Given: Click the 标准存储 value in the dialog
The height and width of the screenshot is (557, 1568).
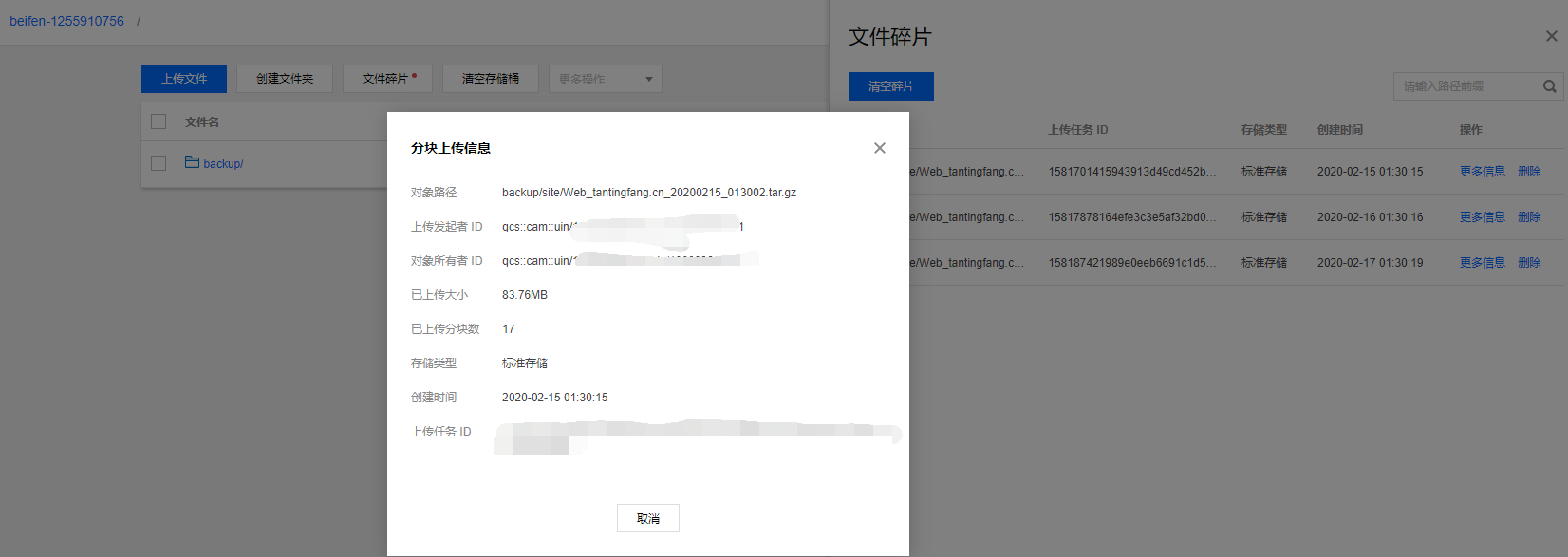Looking at the screenshot, I should pyautogui.click(x=525, y=363).
